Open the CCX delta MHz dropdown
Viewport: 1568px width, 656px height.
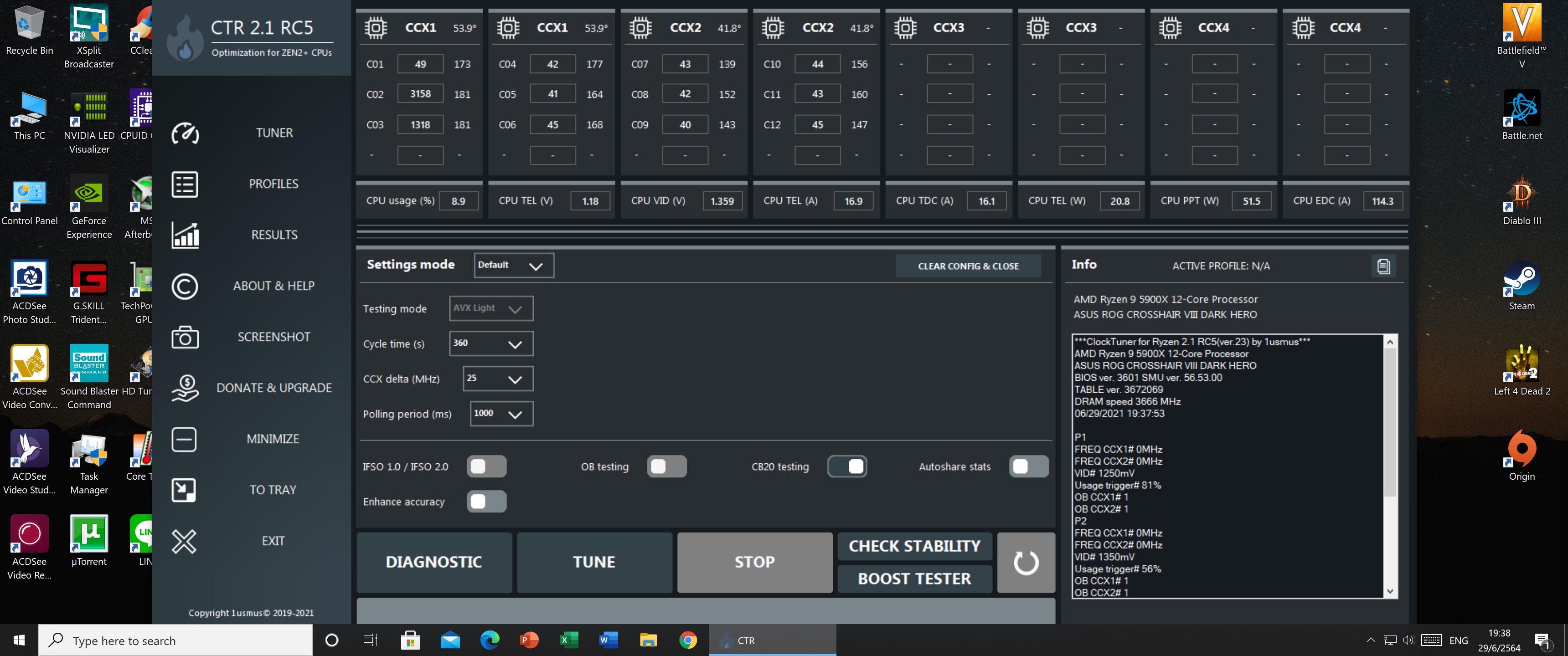[x=497, y=379]
